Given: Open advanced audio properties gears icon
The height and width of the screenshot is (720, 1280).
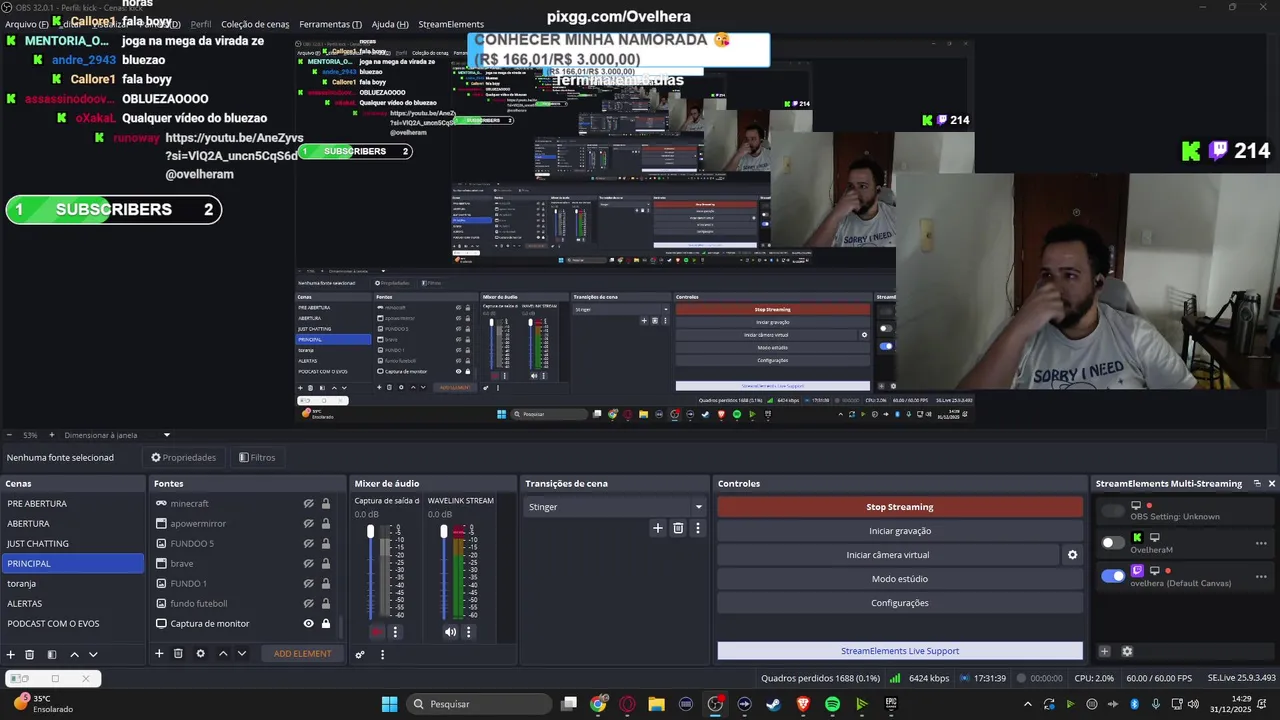Looking at the screenshot, I should pos(360,654).
